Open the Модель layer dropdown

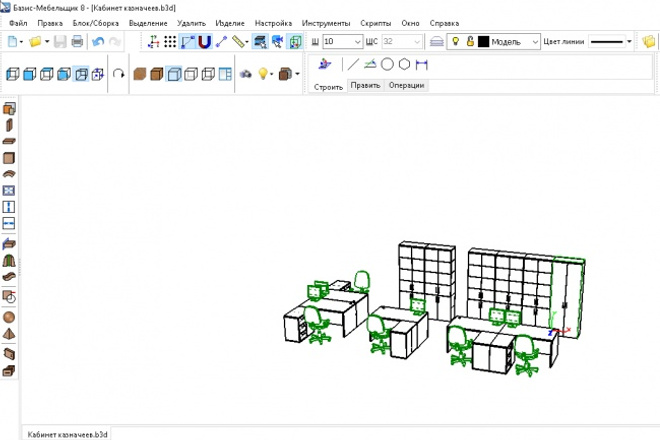535,42
